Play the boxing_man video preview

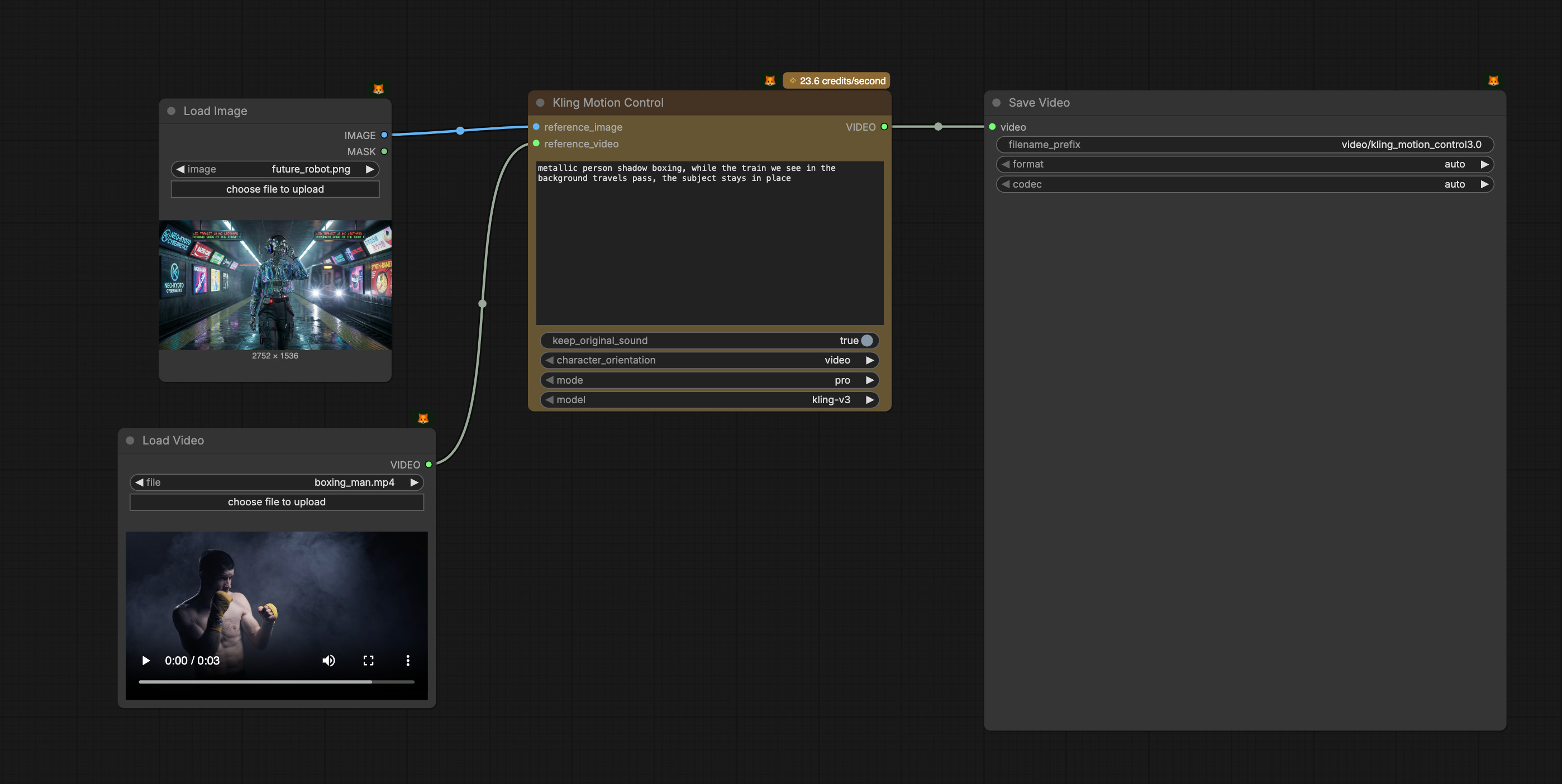point(145,661)
